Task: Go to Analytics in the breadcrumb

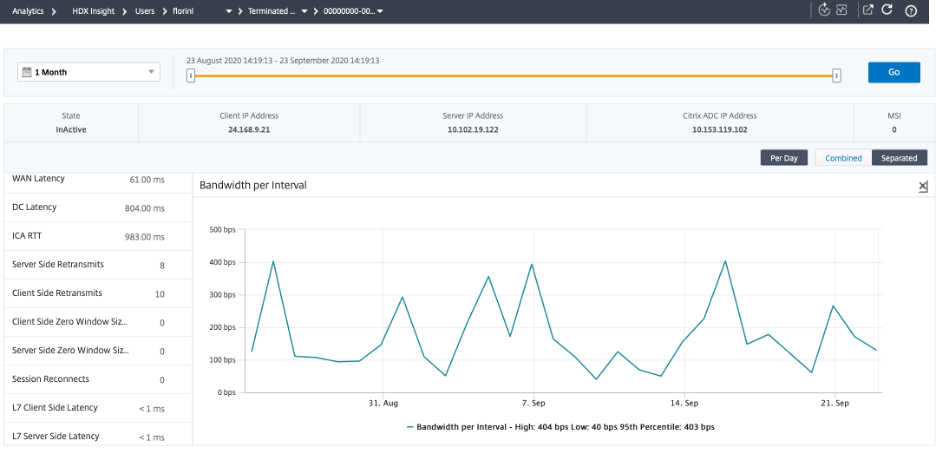Action: (28, 10)
